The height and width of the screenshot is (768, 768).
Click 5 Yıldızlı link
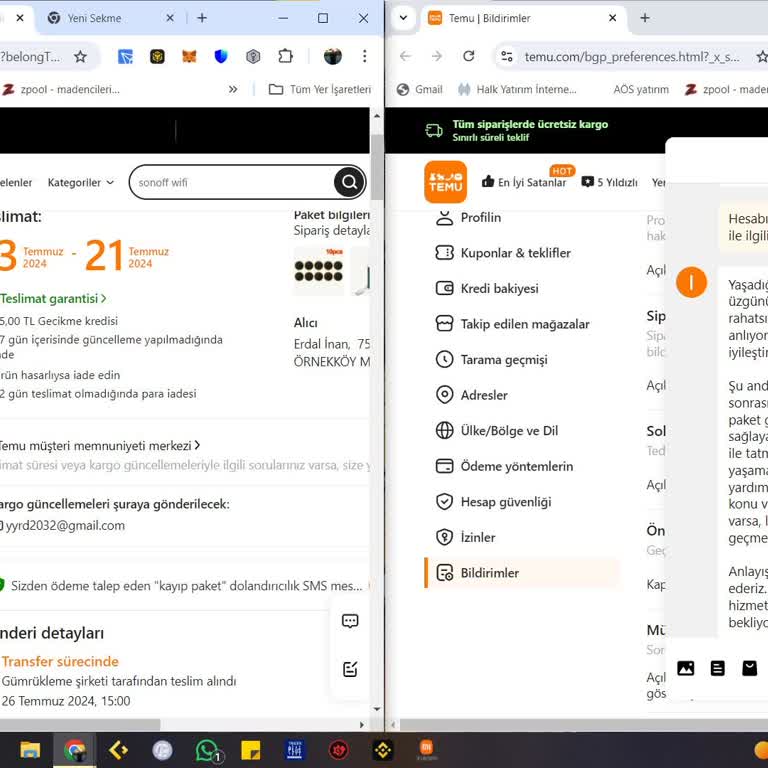609,182
